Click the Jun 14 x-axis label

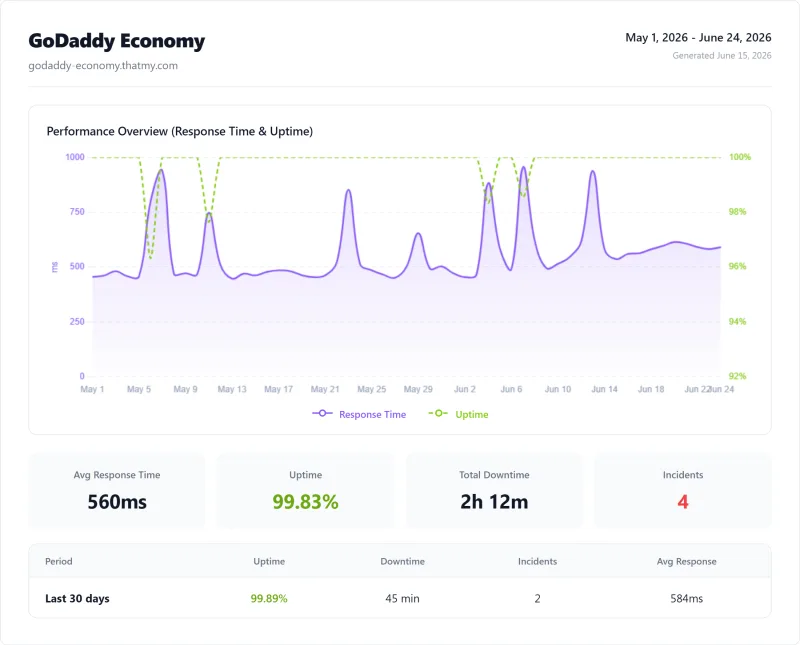pyautogui.click(x=605, y=389)
